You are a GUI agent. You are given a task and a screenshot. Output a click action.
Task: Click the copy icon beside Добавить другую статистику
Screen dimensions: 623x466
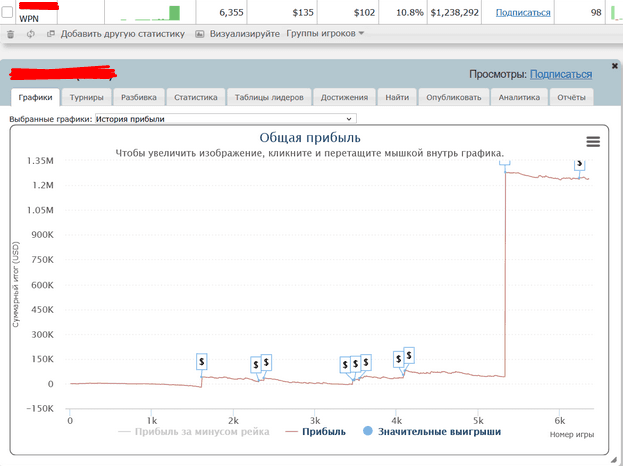point(50,34)
